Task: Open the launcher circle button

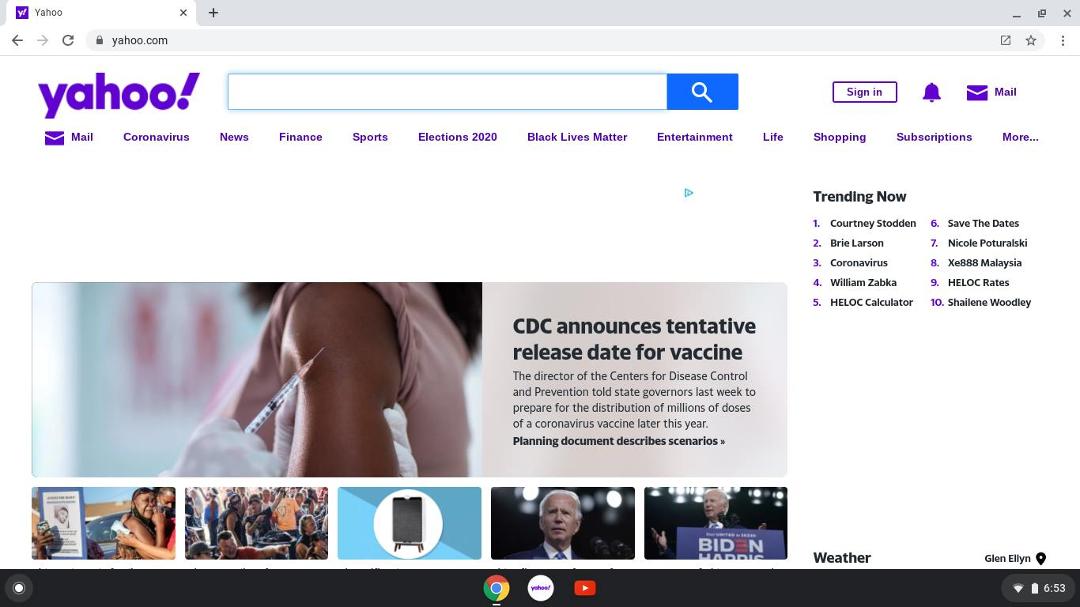Action: pyautogui.click(x=19, y=588)
